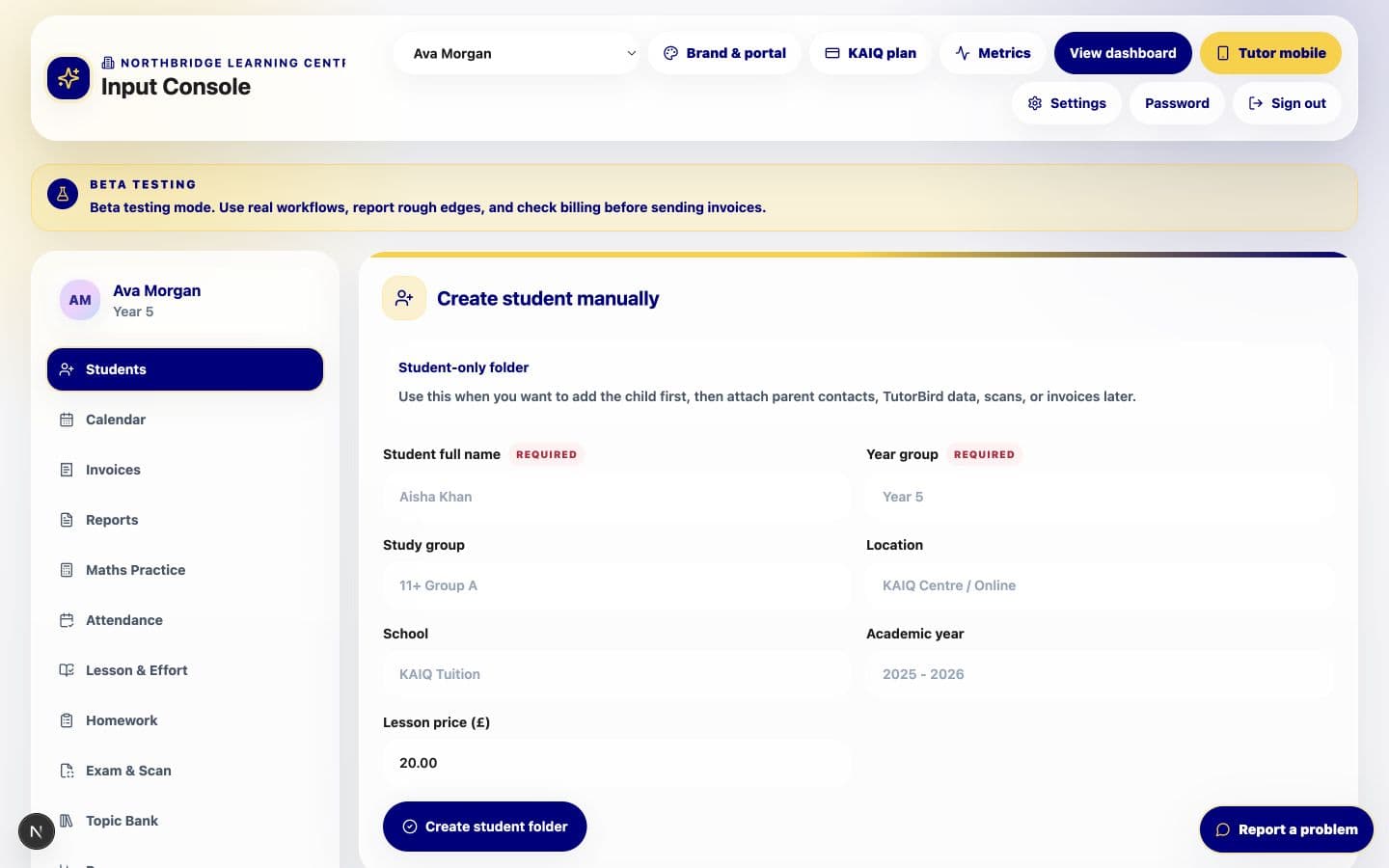Open Reports in the sidebar
Screen dimensions: 1389x868
[185, 520]
